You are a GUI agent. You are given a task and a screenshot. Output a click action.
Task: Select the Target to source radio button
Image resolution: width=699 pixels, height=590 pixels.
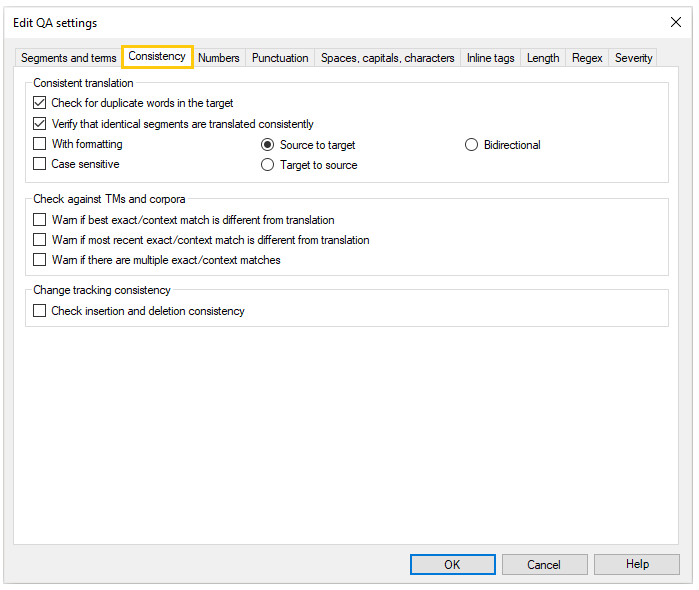click(268, 165)
